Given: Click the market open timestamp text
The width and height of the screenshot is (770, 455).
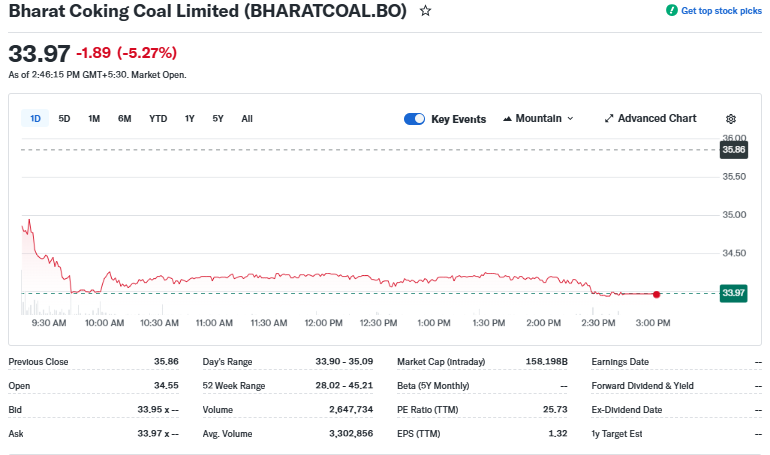Looking at the screenshot, I should click(97, 75).
